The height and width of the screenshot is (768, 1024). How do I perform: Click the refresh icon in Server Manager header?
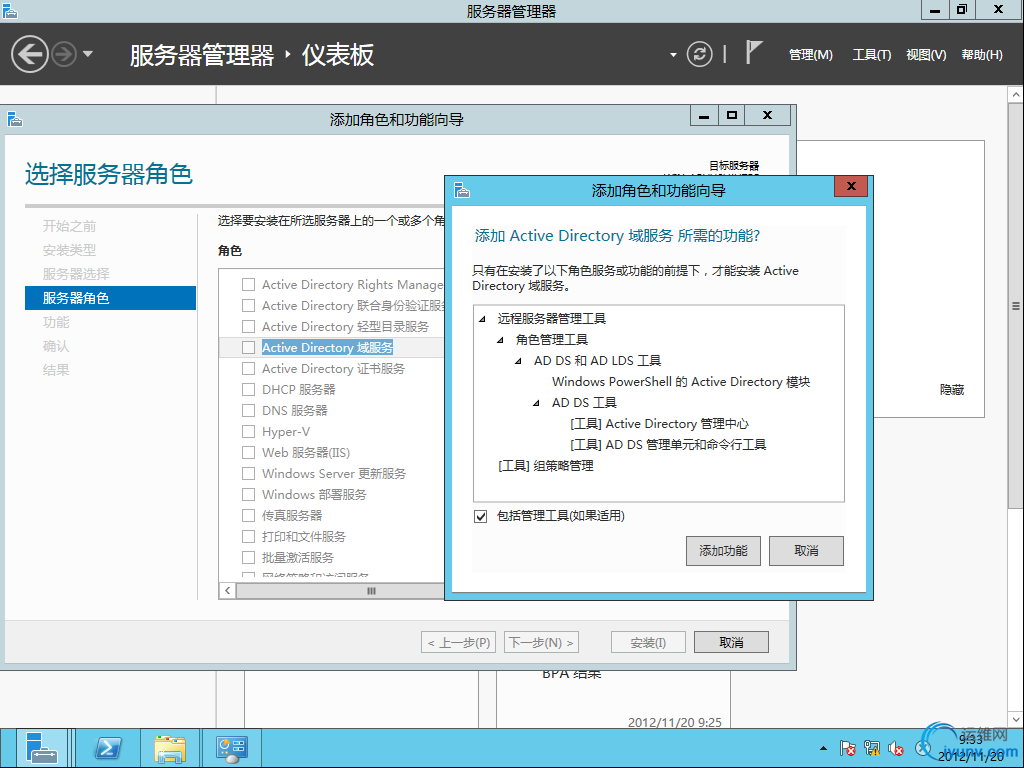point(699,54)
